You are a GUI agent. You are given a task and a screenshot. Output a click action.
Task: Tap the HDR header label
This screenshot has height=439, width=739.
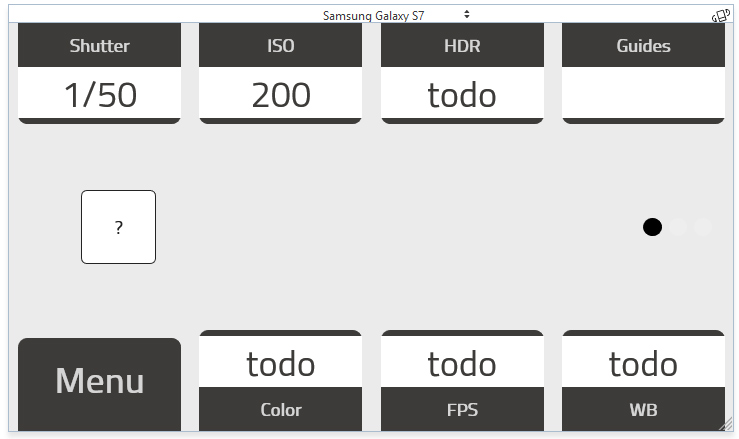[x=462, y=46]
